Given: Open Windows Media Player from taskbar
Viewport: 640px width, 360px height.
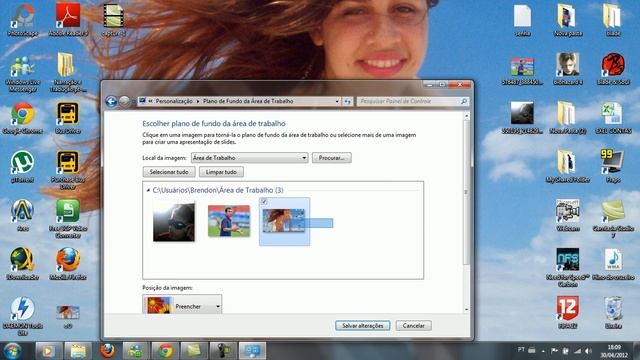Looking at the screenshot, I should coord(49,351).
